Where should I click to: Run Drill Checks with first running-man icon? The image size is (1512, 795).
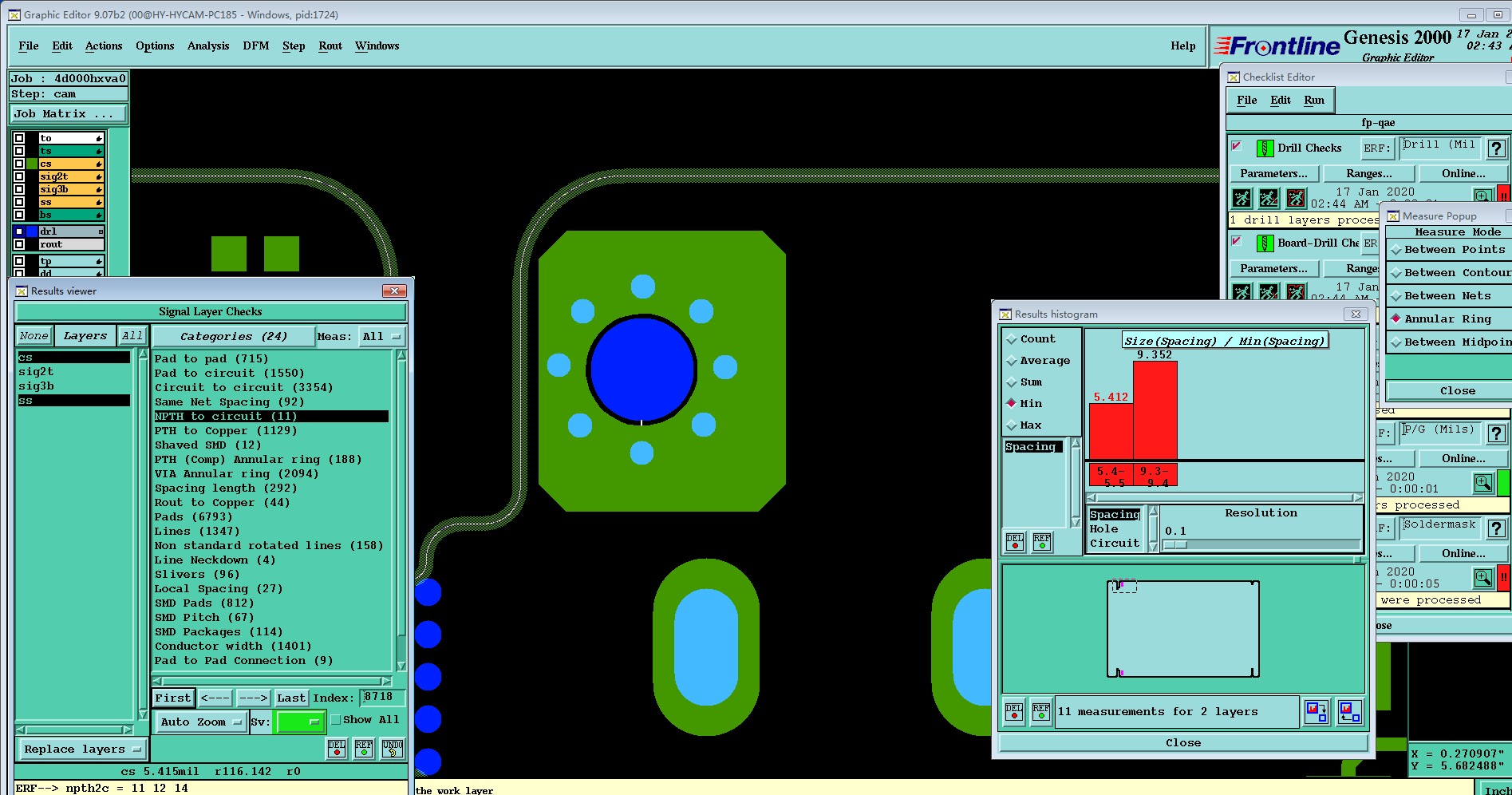pos(1242,198)
